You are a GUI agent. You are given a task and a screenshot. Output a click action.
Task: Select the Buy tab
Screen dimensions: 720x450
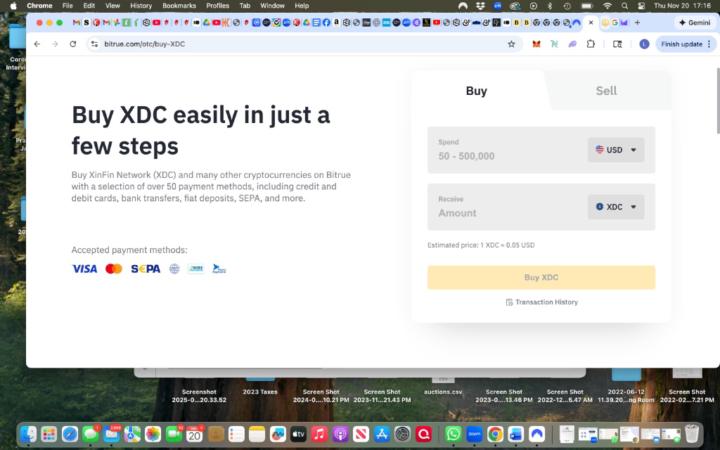pyautogui.click(x=476, y=90)
